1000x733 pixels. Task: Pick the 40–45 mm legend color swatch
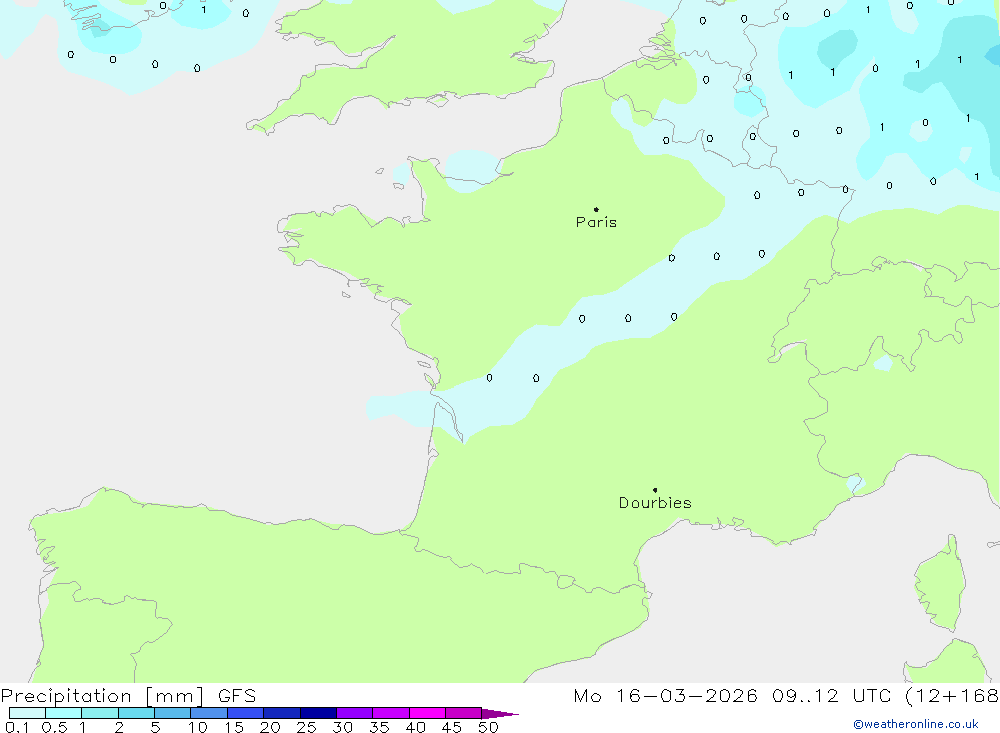coord(427,713)
